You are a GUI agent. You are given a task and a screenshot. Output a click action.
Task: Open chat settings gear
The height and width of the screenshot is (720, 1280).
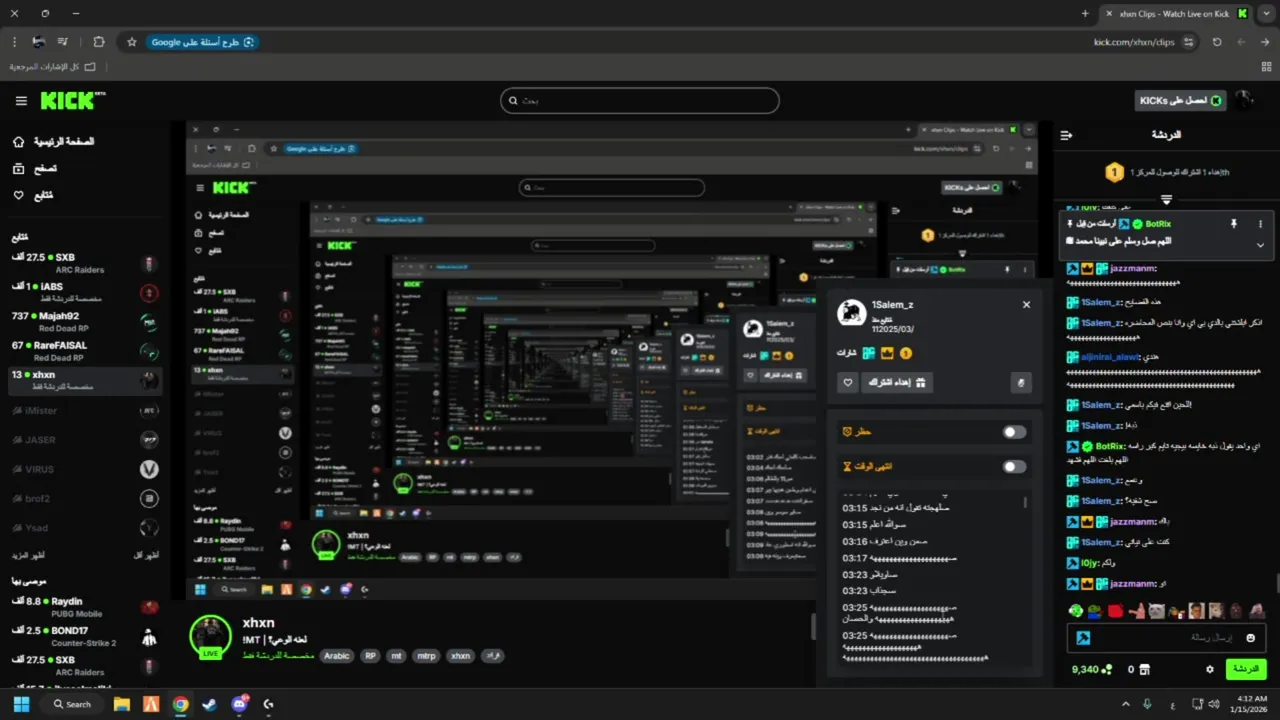pos(1210,669)
